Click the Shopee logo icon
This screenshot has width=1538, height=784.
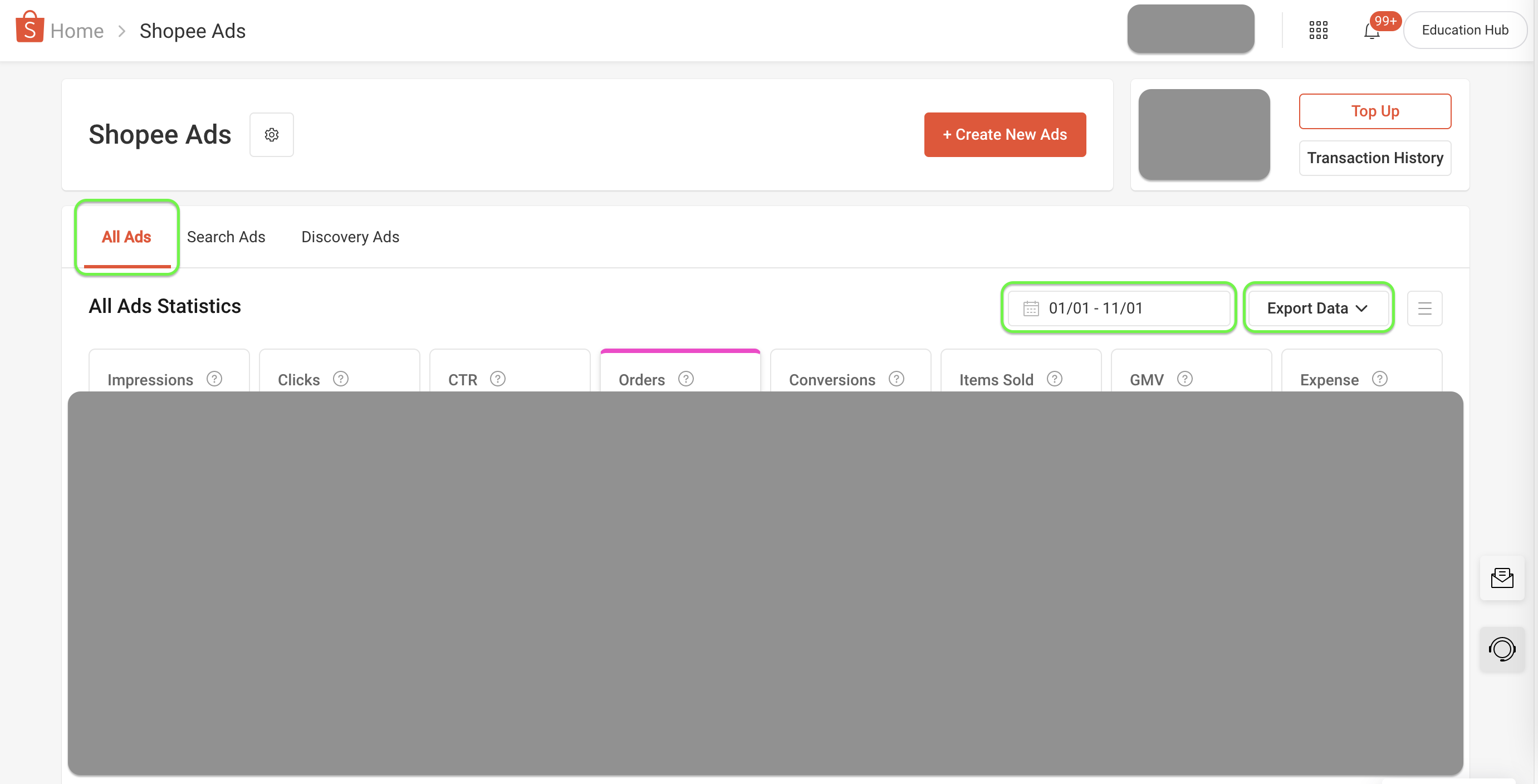30,27
